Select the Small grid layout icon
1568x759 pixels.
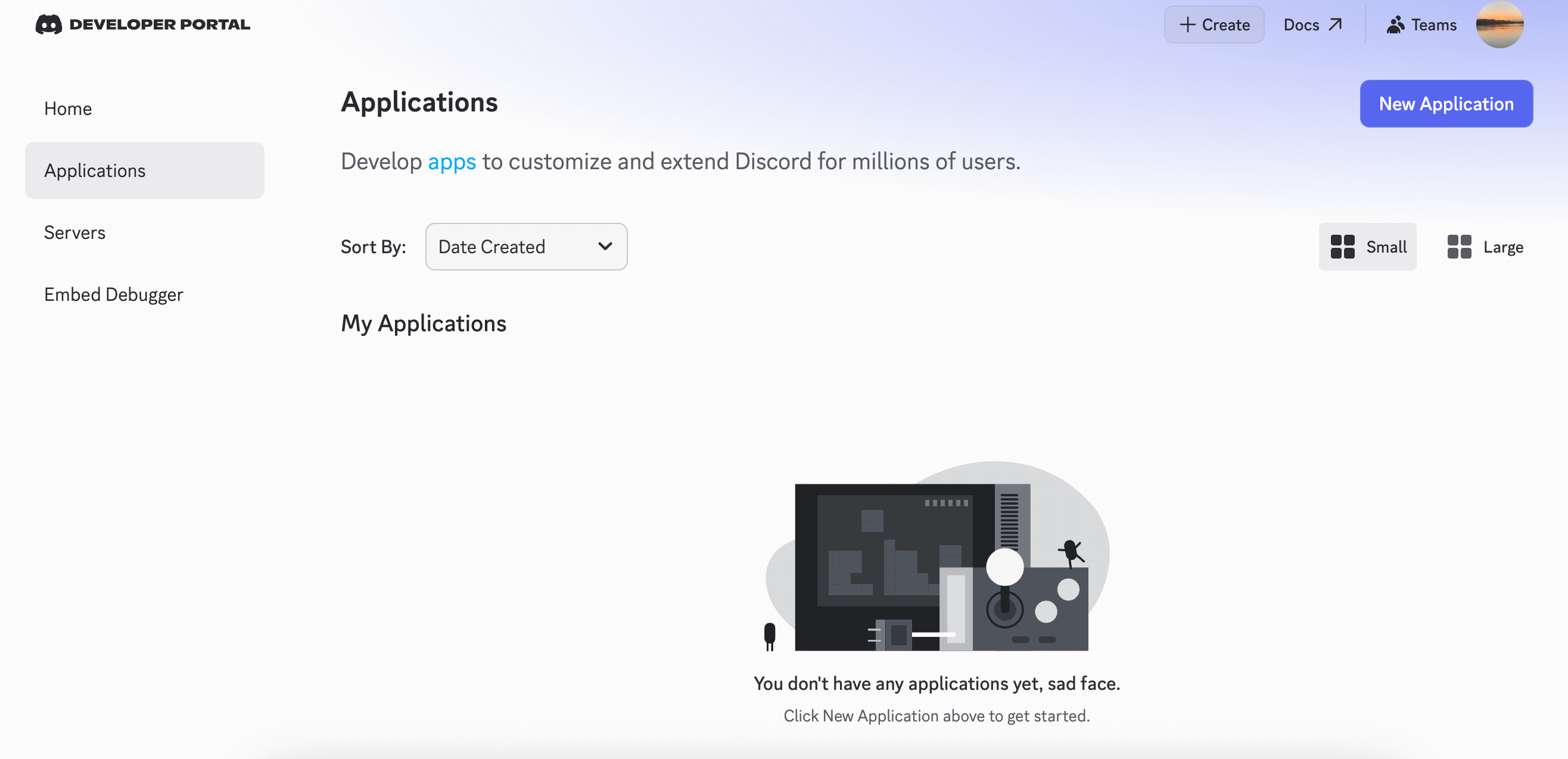[1343, 247]
